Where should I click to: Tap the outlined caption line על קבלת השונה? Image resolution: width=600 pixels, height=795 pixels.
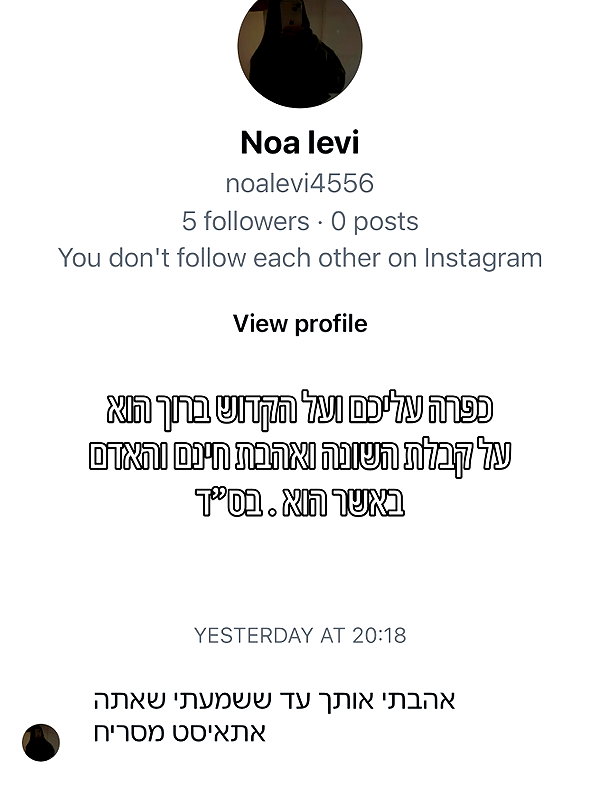point(300,455)
